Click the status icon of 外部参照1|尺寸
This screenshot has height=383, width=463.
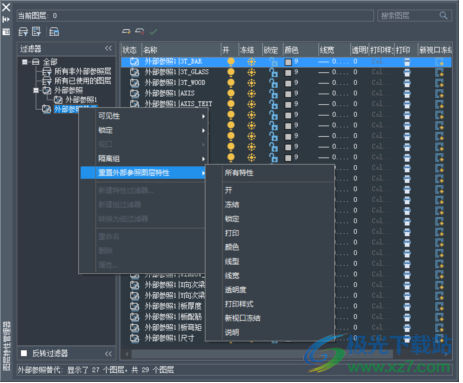(x=134, y=338)
